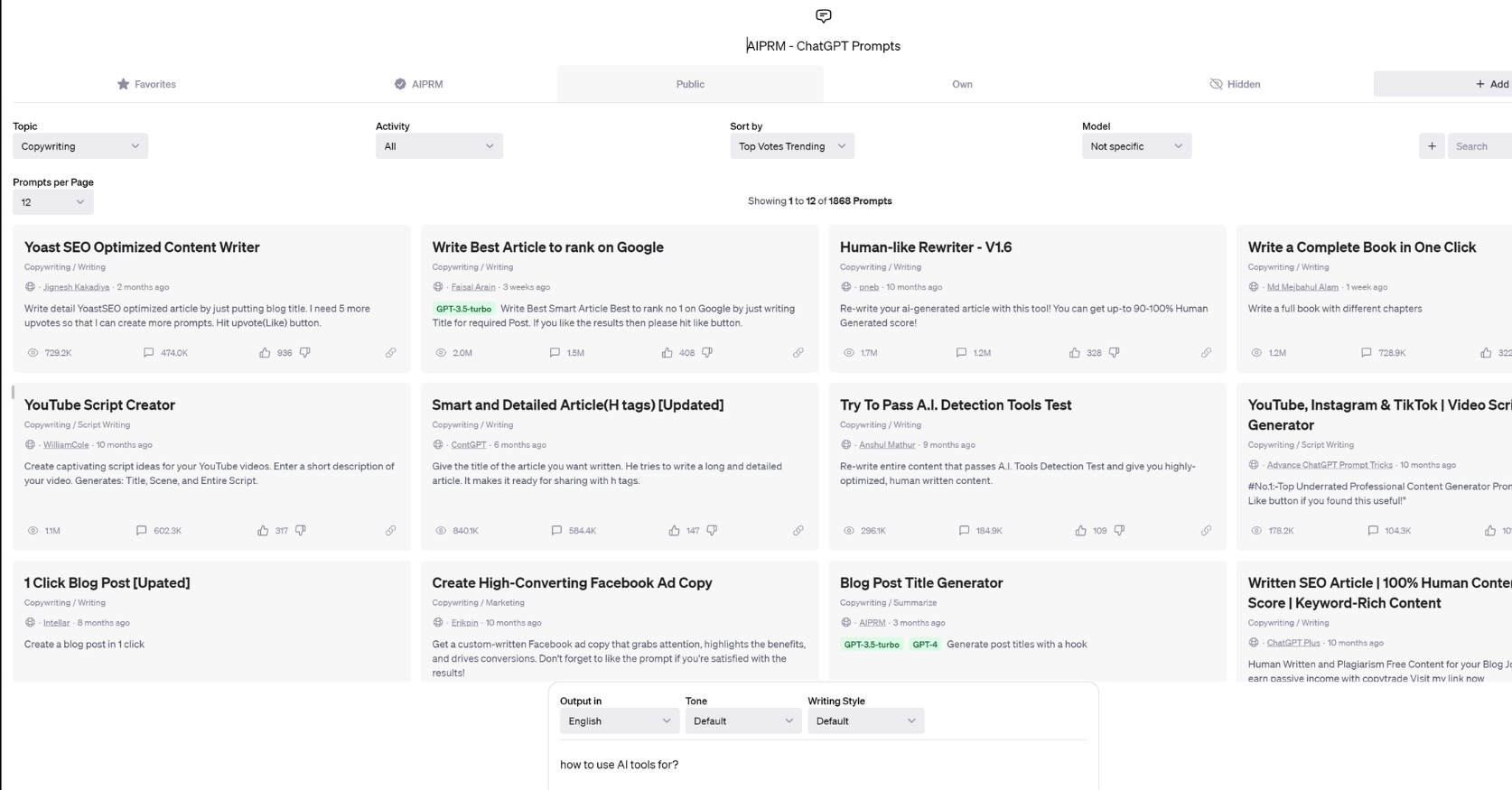Expand the Tone dropdown
The height and width of the screenshot is (790, 1512).
click(x=743, y=721)
